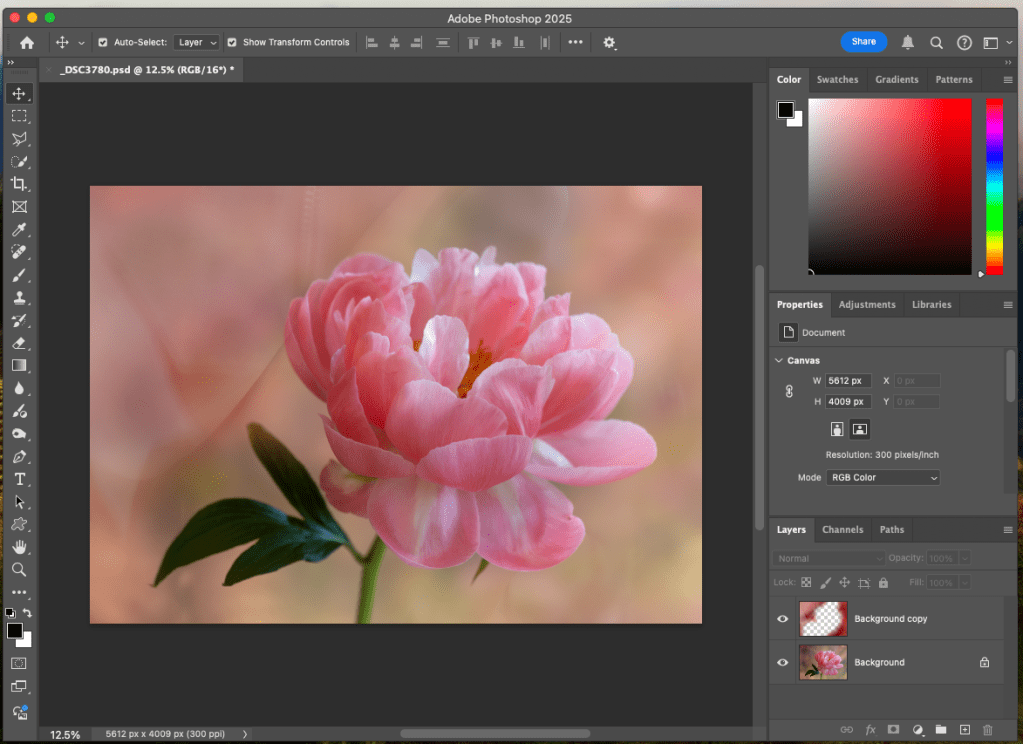Open the Auto-Select Layer dropdown
This screenshot has height=744, width=1023.
(x=197, y=43)
